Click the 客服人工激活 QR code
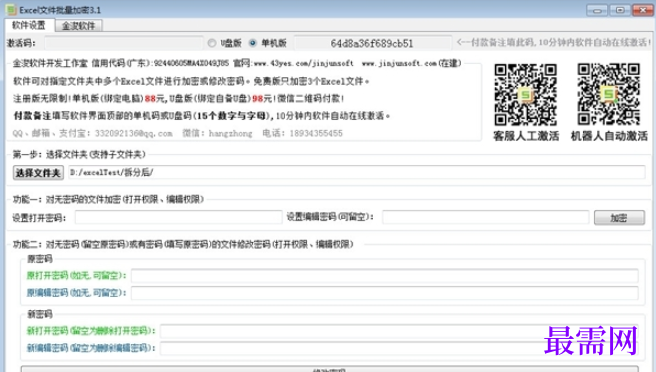Viewport: 656px width, 372px height. 525,95
